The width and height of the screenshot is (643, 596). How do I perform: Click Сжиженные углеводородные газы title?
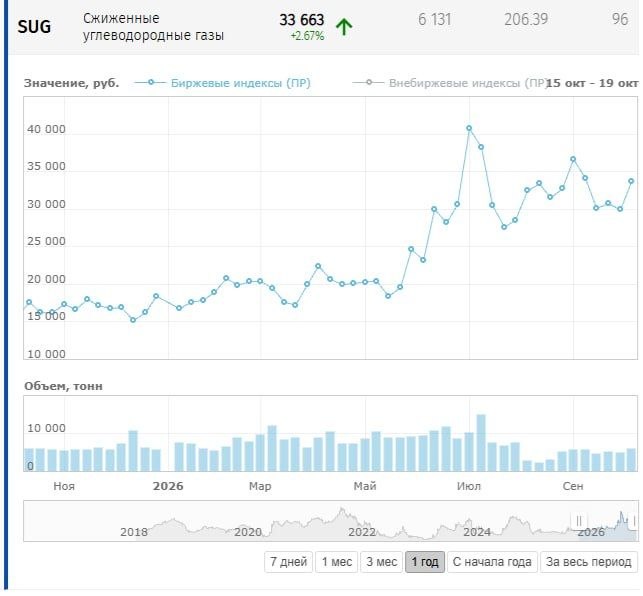153,27
